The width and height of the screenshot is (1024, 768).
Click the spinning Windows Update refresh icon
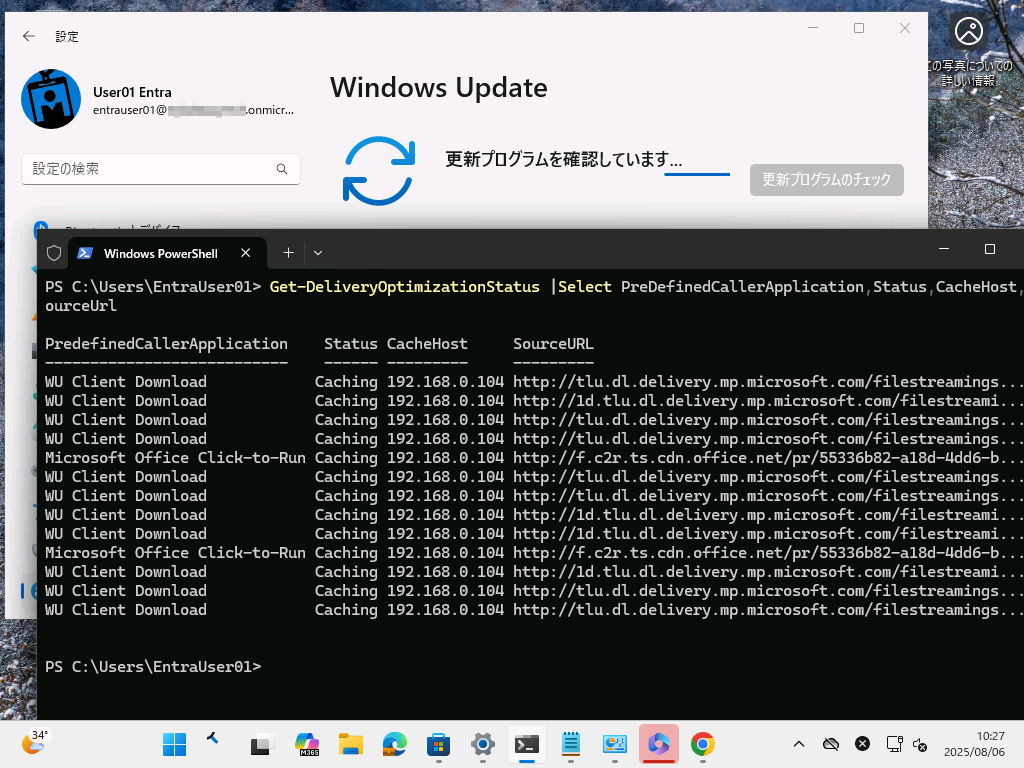click(379, 172)
